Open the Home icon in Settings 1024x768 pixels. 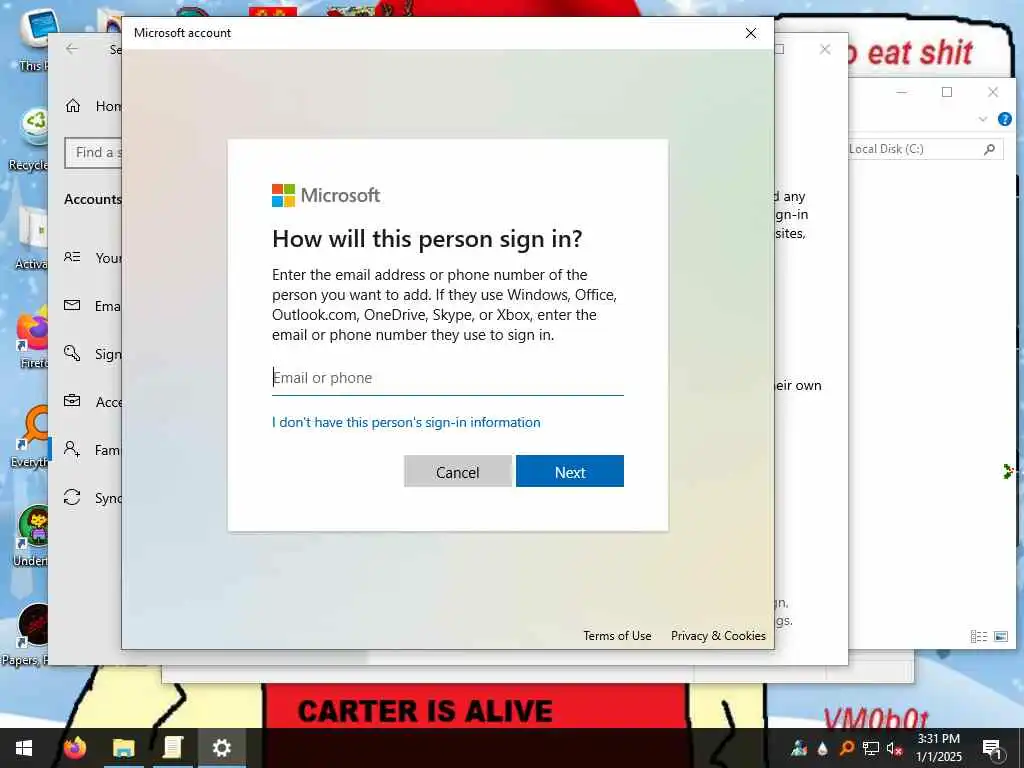pyautogui.click(x=72, y=106)
